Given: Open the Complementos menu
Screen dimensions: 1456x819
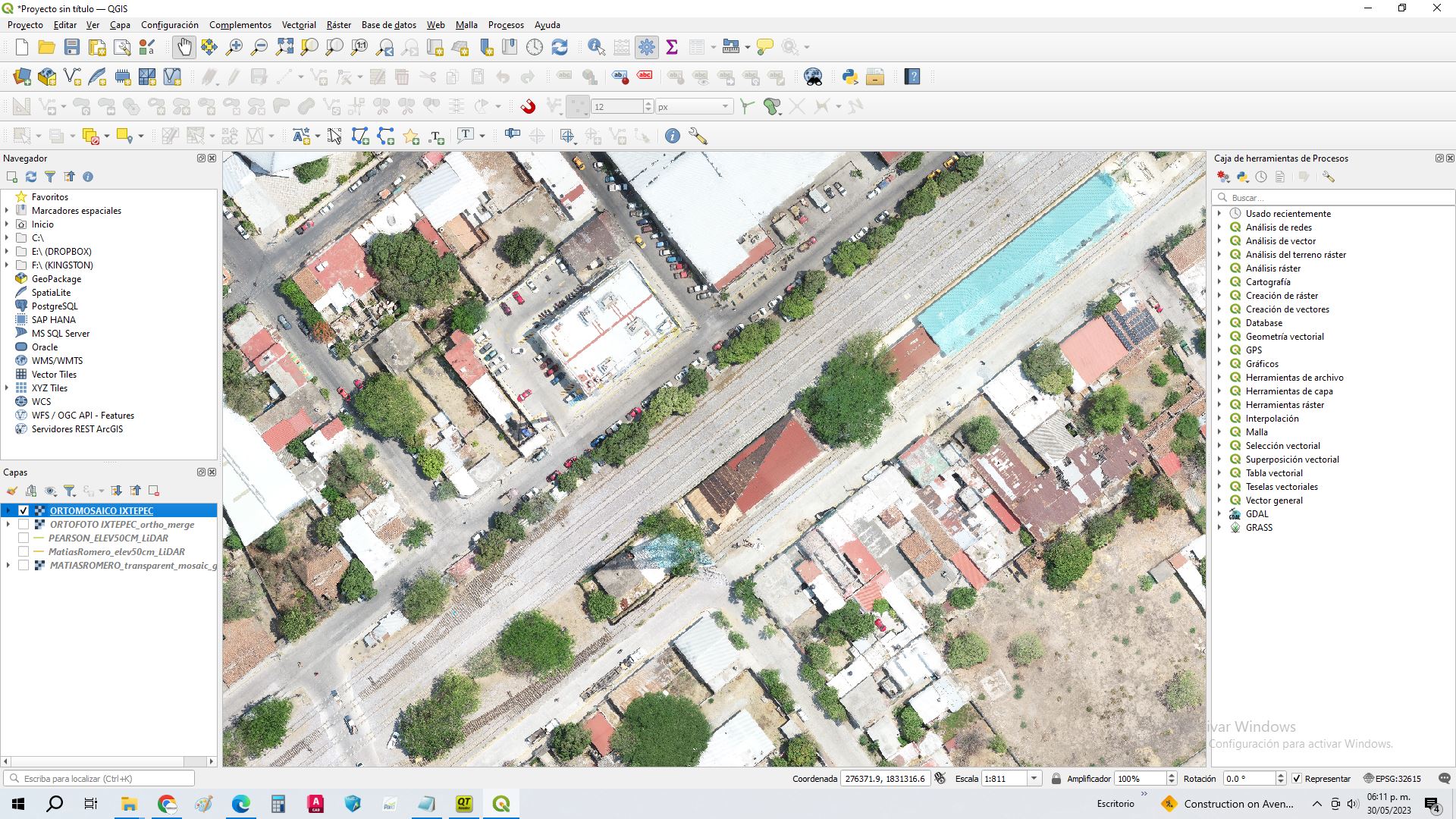Looking at the screenshot, I should click(240, 25).
